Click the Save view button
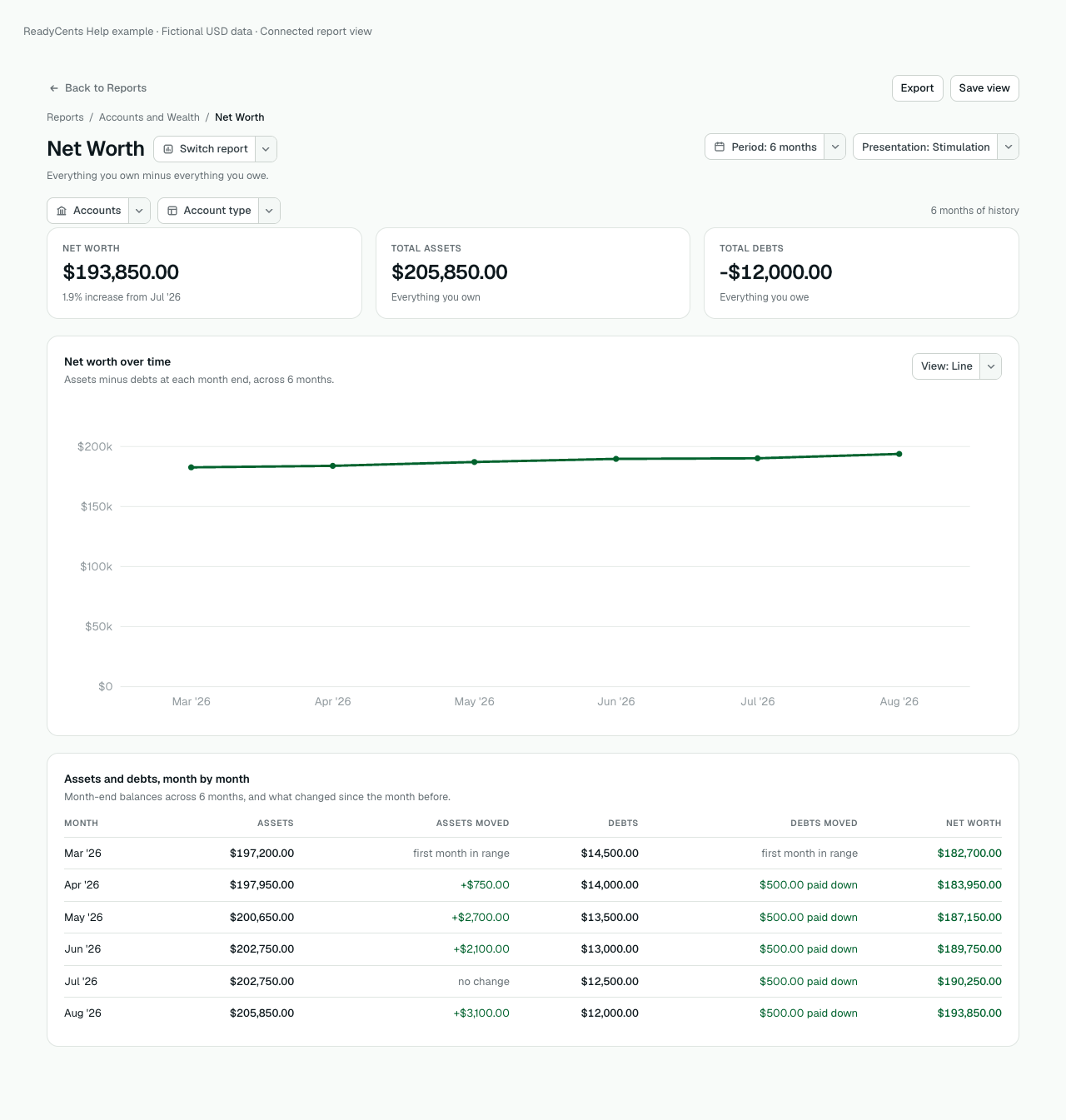Image resolution: width=1066 pixels, height=1120 pixels. 984,88
